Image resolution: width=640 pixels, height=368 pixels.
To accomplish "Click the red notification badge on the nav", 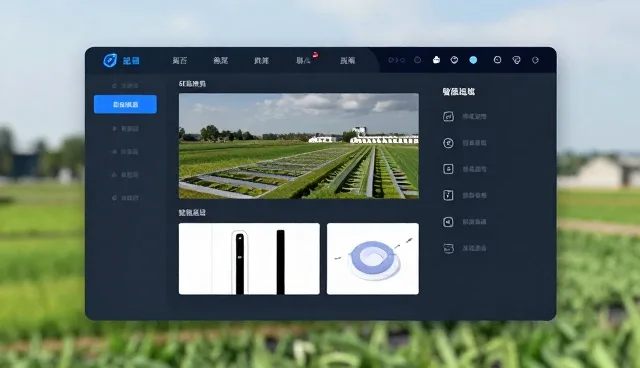I will (x=315, y=55).
